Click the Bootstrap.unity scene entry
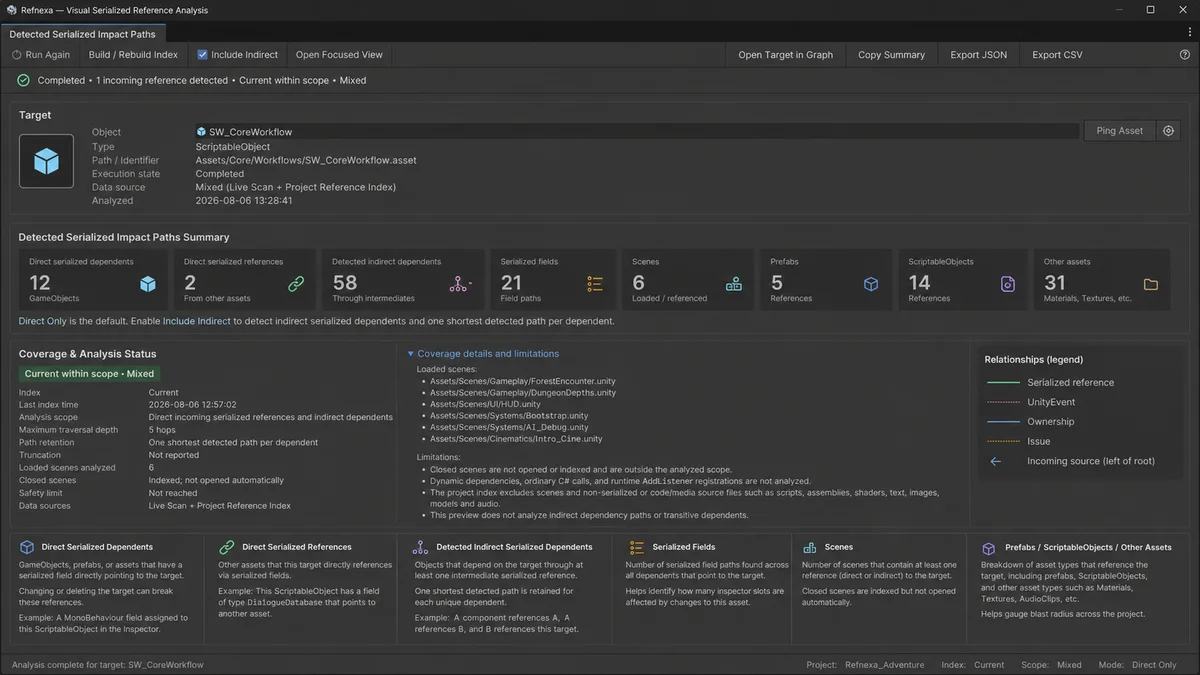The width and height of the screenshot is (1200, 675). [509, 415]
